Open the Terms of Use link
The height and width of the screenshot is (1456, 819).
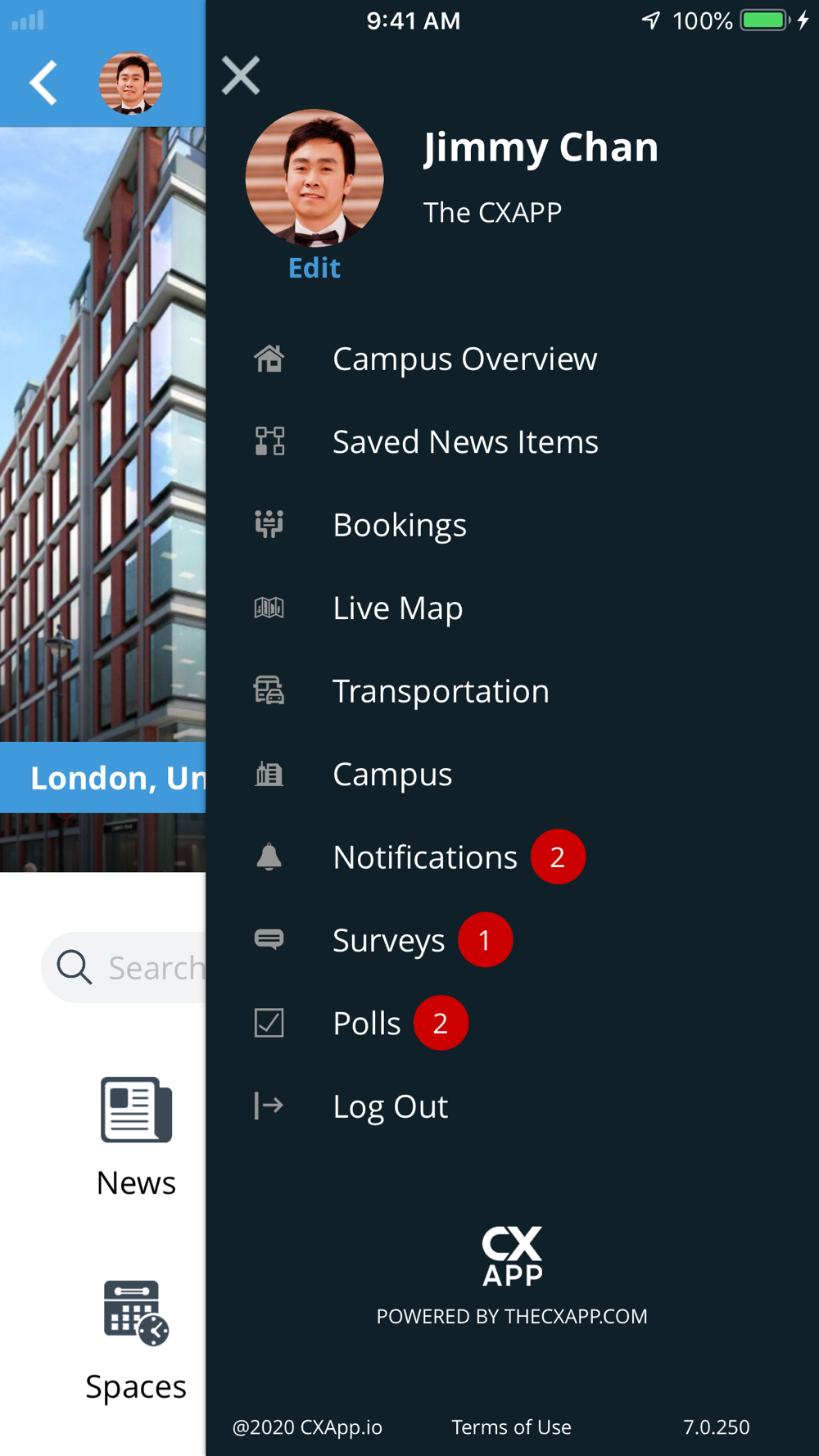tap(511, 1427)
